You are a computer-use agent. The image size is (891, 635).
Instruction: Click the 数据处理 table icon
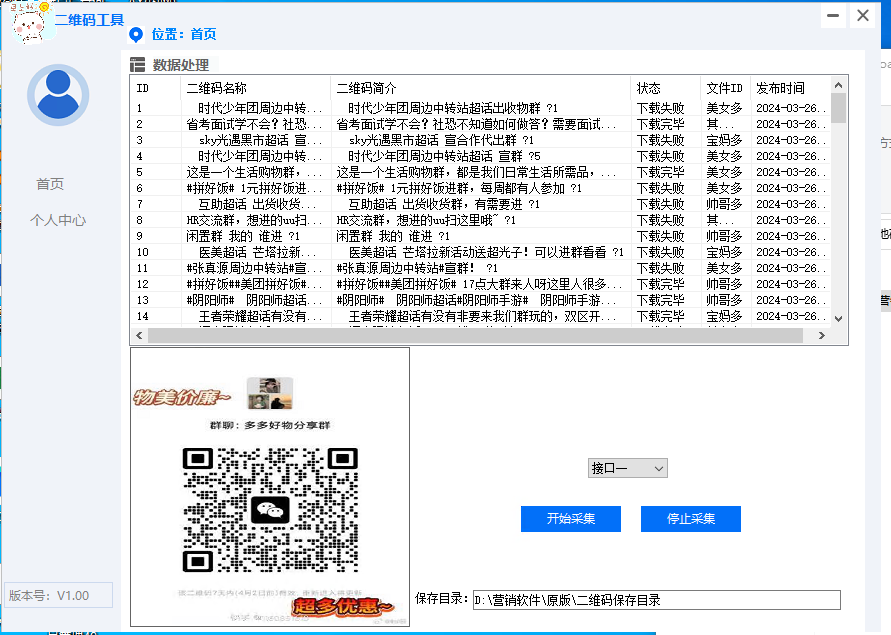click(138, 65)
